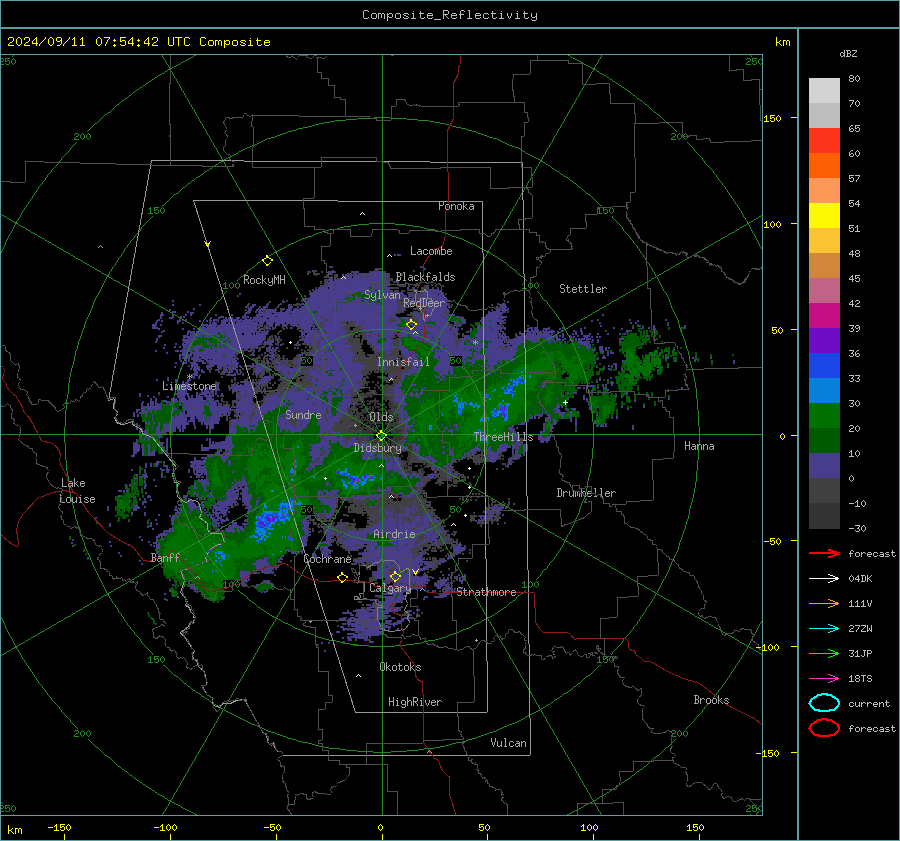Image resolution: width=900 pixels, height=841 pixels.
Task: Click the RockyMH label
Action: click(x=264, y=280)
